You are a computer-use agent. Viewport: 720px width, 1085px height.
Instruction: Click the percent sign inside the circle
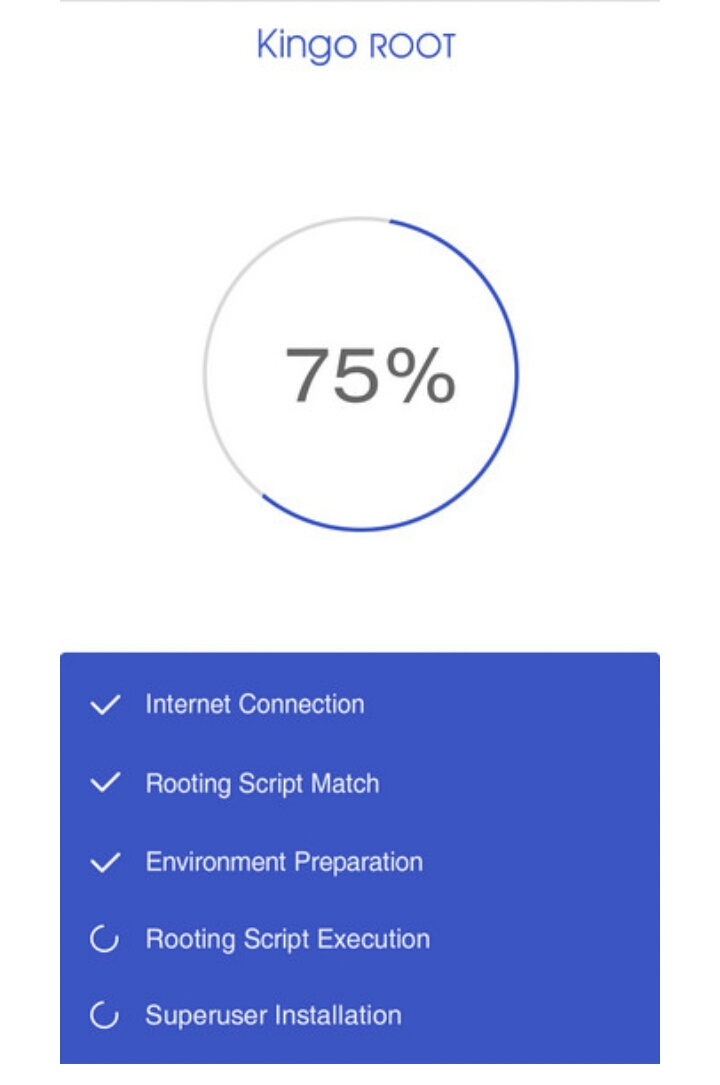(x=420, y=376)
